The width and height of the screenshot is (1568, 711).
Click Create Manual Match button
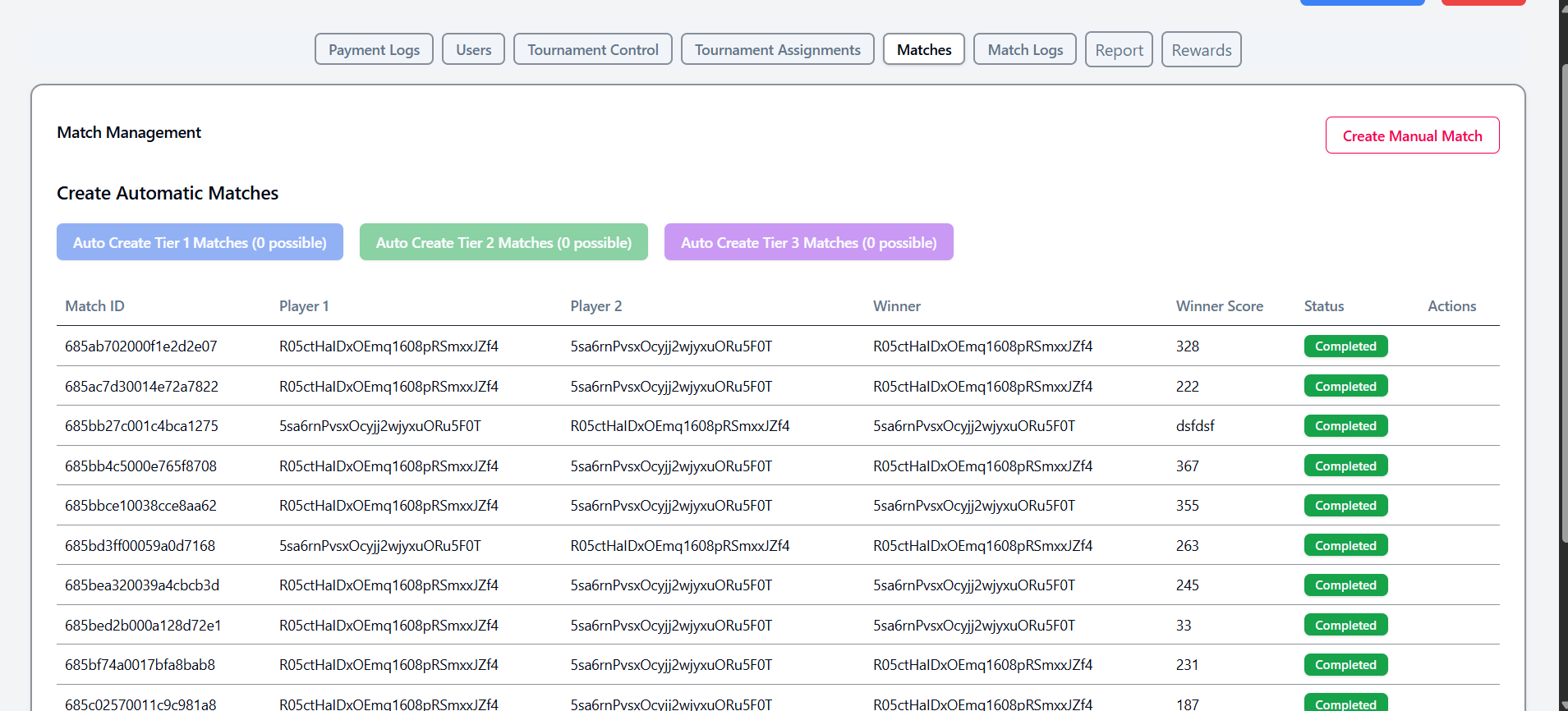pos(1412,135)
